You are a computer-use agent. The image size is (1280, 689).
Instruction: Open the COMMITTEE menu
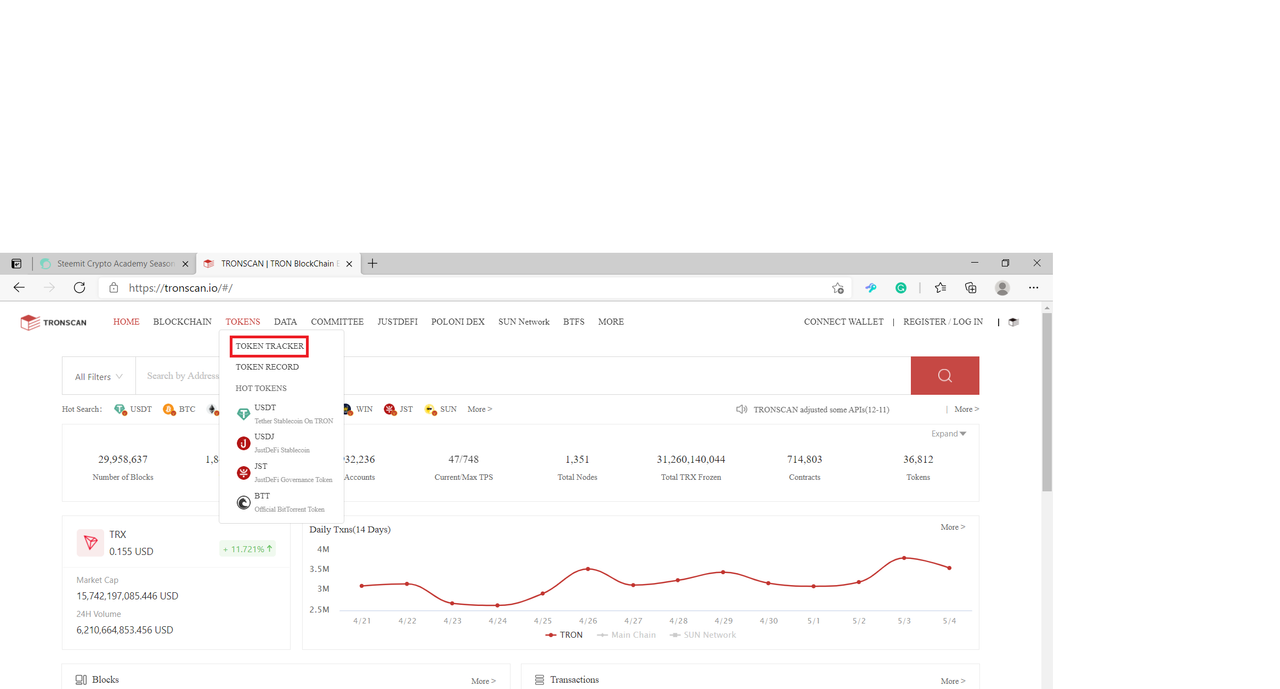(337, 322)
